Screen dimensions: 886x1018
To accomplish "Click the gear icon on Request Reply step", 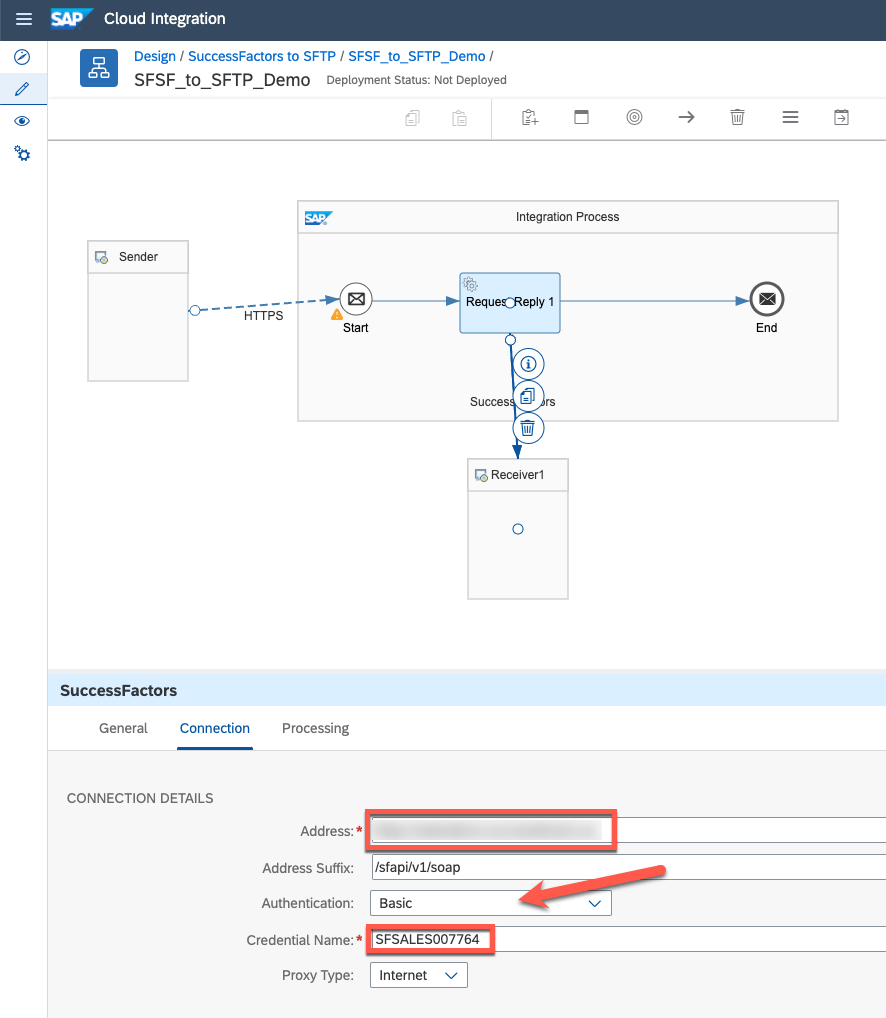I will (471, 284).
